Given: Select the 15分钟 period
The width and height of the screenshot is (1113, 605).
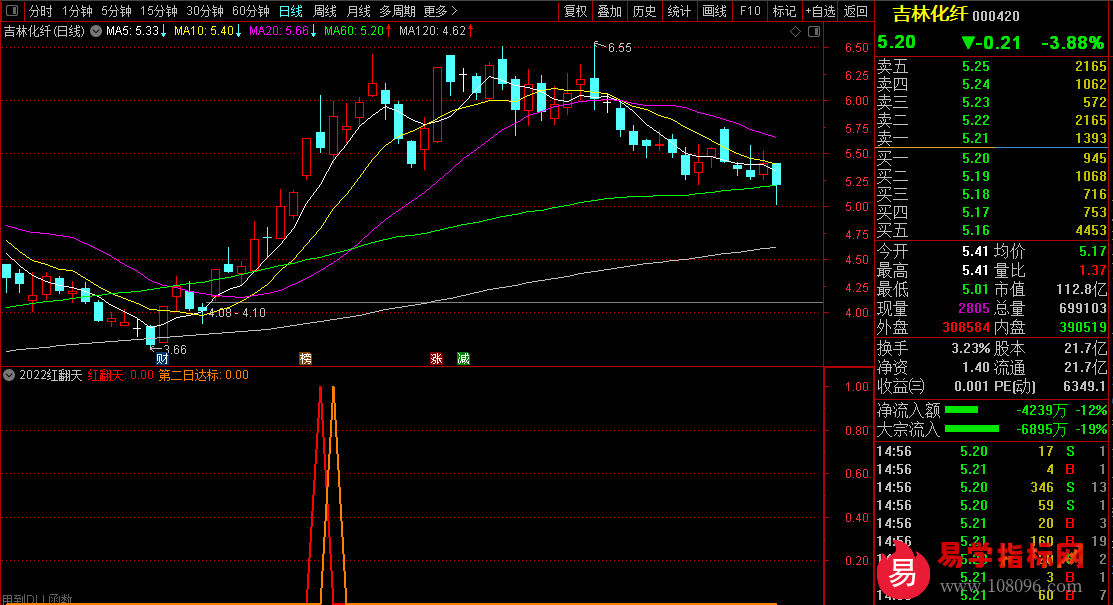Looking at the screenshot, I should point(158,11).
